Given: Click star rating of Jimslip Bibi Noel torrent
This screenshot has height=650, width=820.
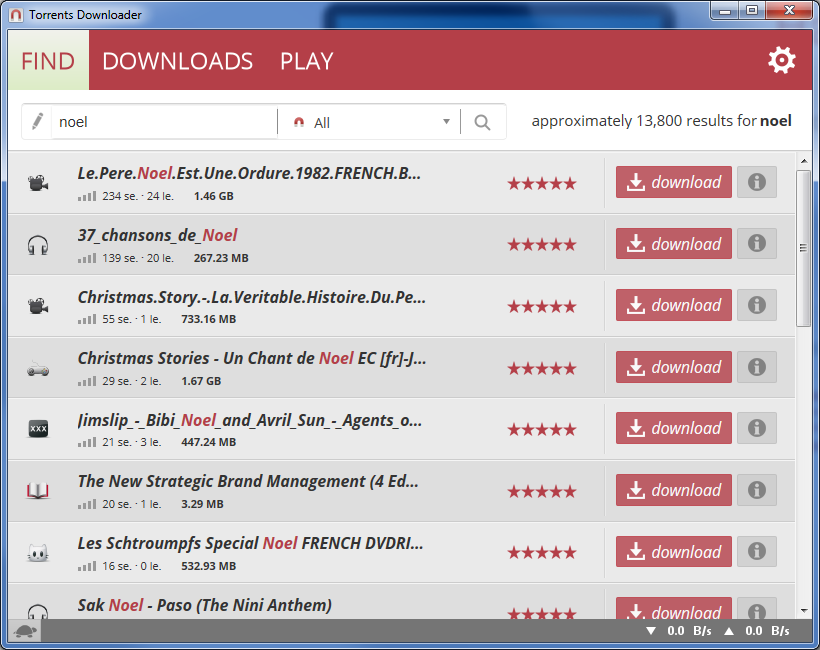Looking at the screenshot, I should coord(541,429).
